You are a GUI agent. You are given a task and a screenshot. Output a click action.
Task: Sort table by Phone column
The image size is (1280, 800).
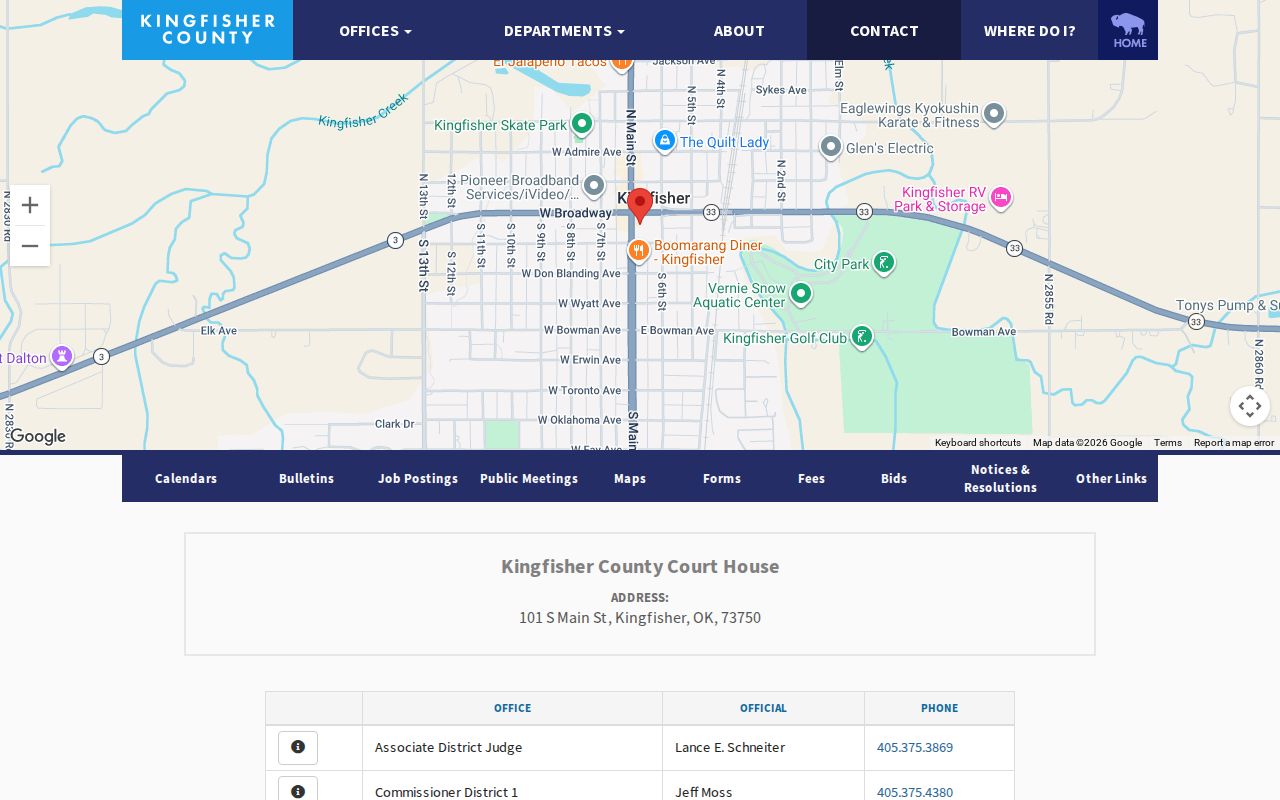[940, 708]
